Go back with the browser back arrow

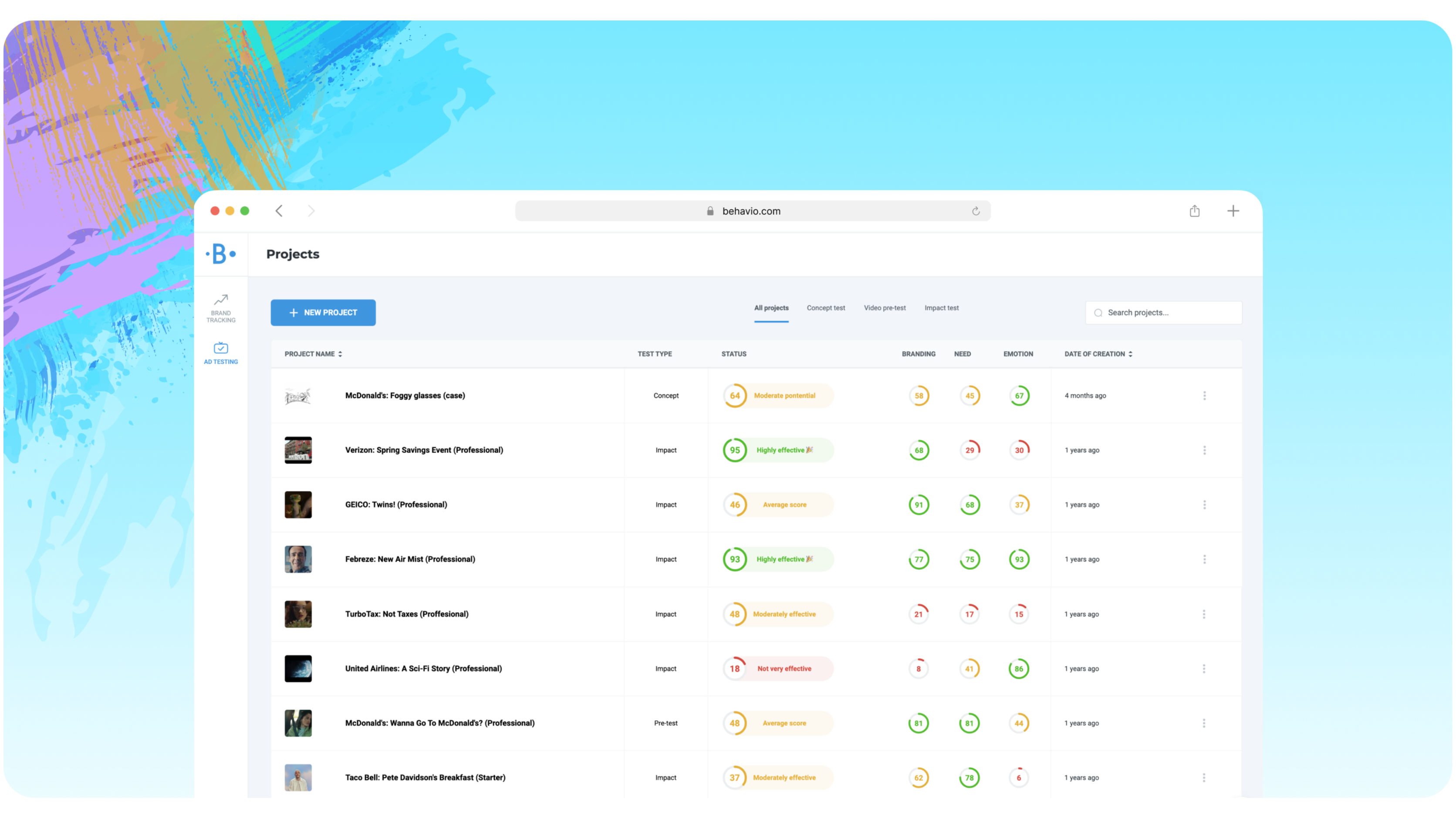coord(279,211)
